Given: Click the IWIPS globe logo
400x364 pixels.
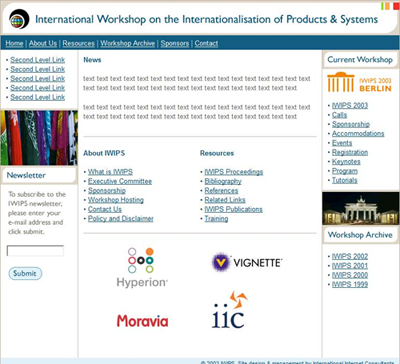Looking at the screenshot, I should point(19,19).
